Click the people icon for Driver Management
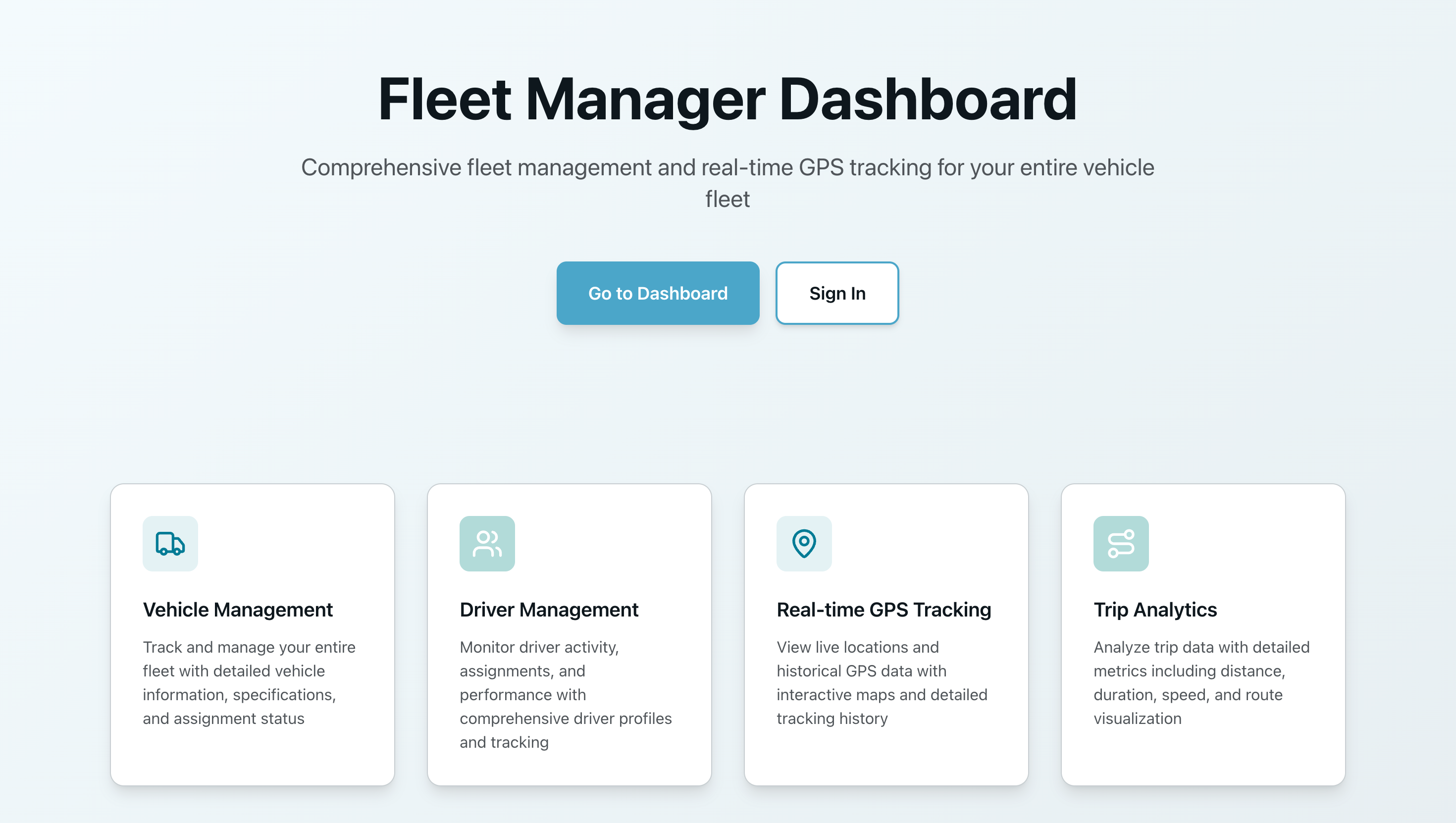The image size is (1456, 823). point(487,543)
